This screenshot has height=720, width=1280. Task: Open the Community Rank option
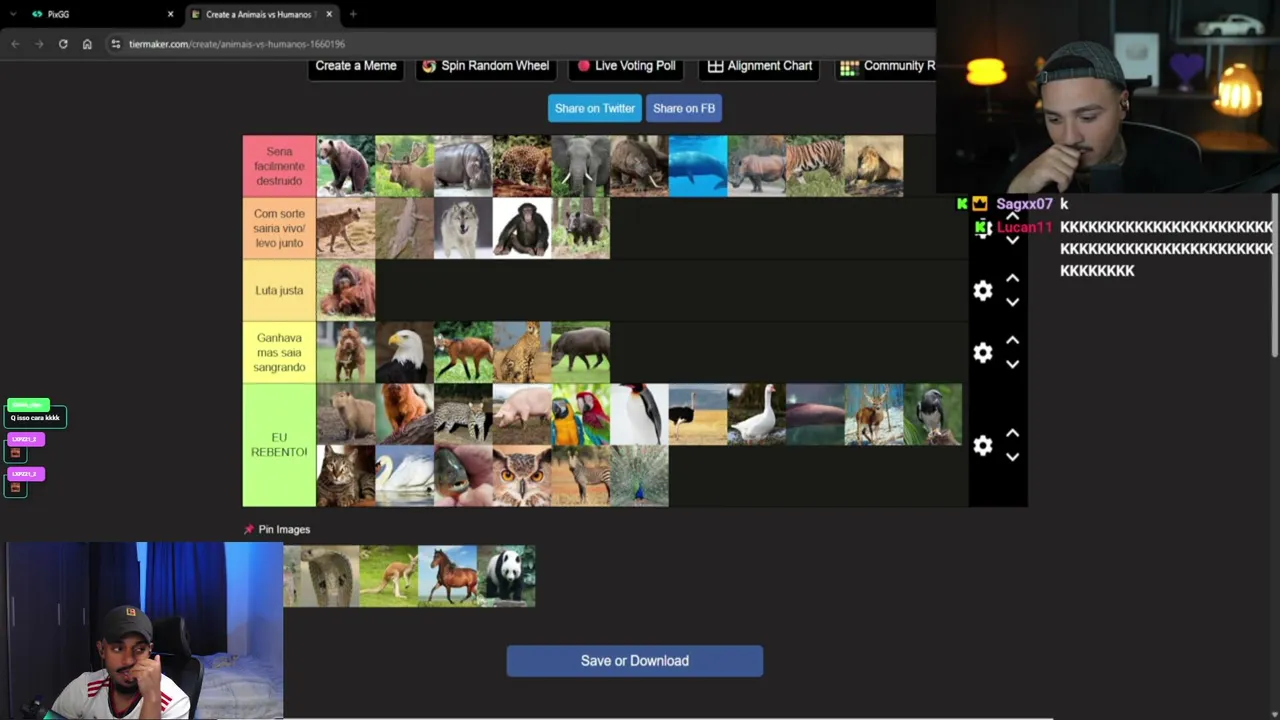[886, 66]
